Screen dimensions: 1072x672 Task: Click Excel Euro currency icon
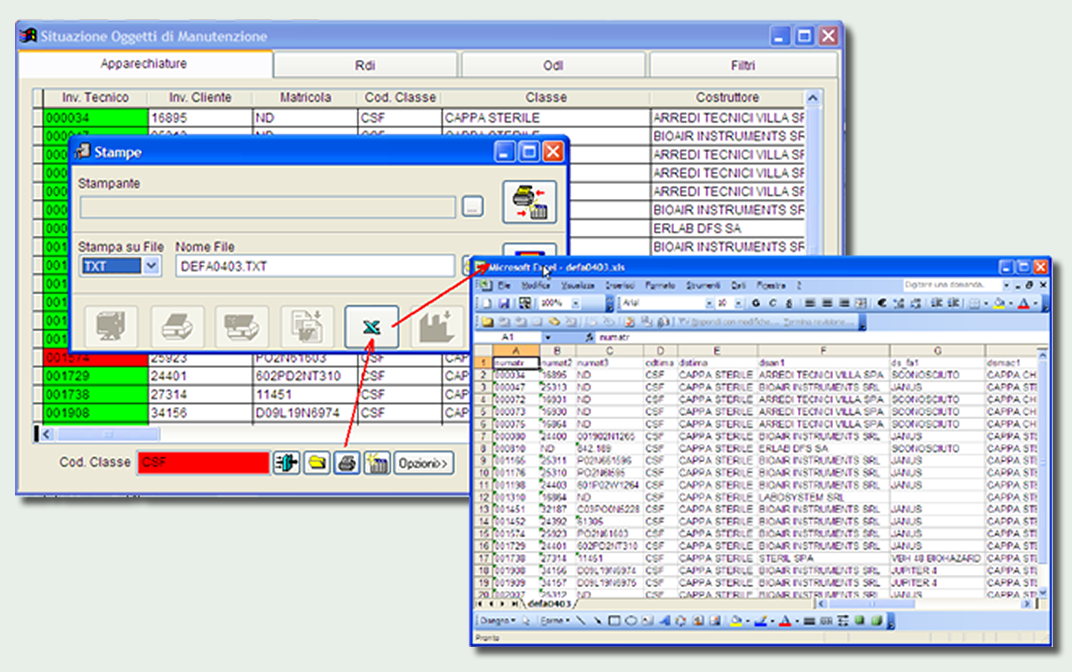coord(882,303)
